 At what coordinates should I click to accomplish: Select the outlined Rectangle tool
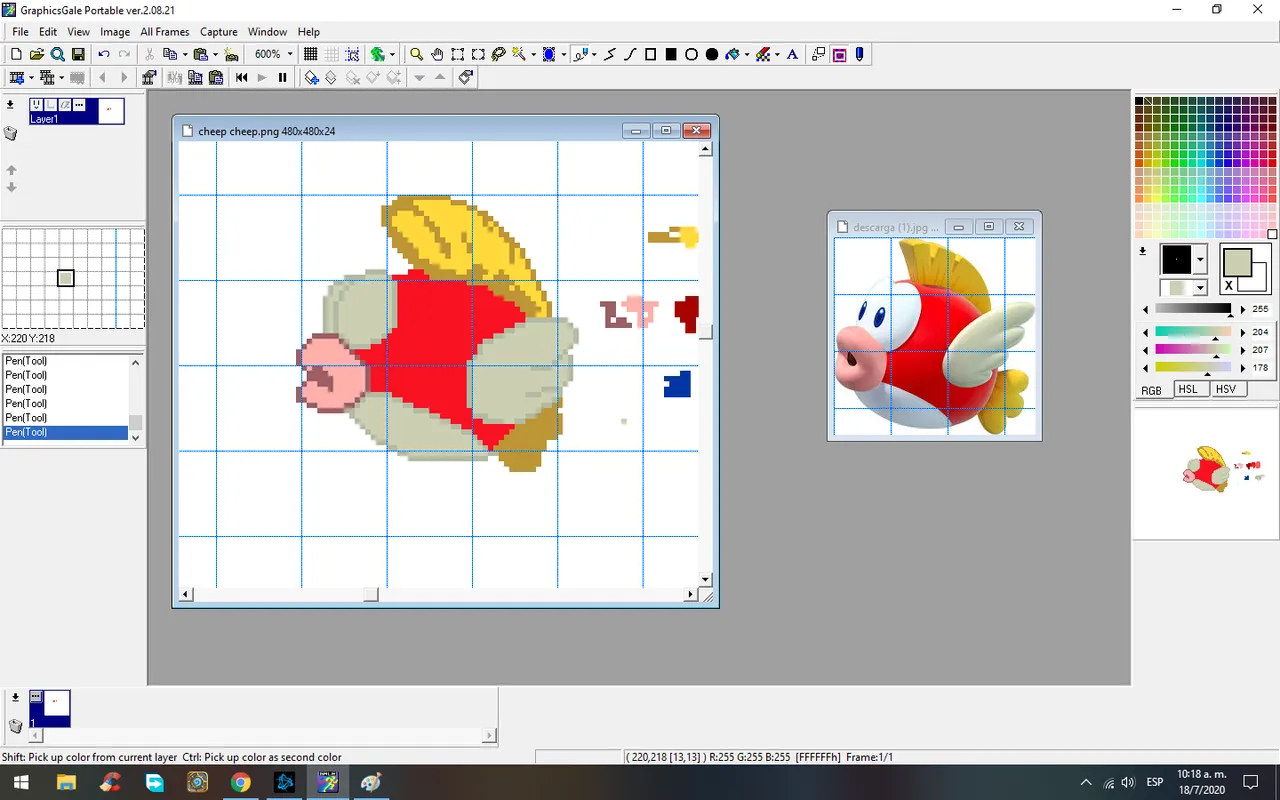(x=650, y=54)
